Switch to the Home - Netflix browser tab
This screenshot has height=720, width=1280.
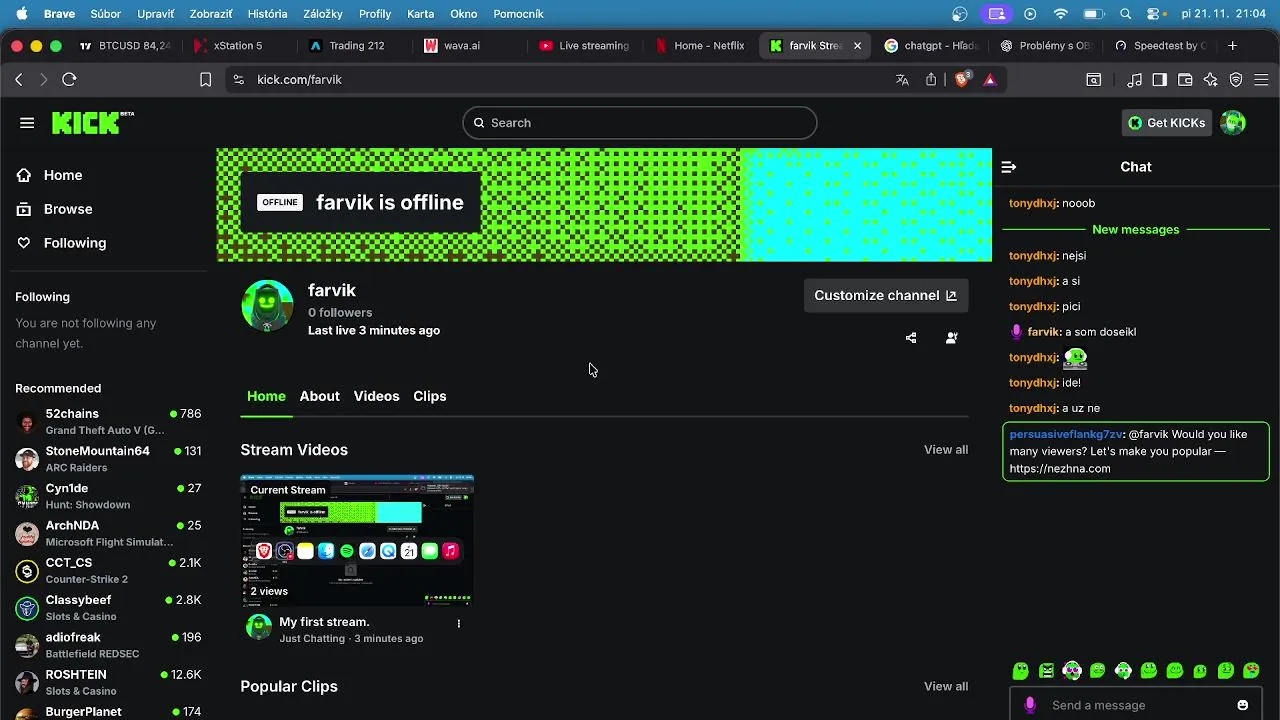pos(700,45)
